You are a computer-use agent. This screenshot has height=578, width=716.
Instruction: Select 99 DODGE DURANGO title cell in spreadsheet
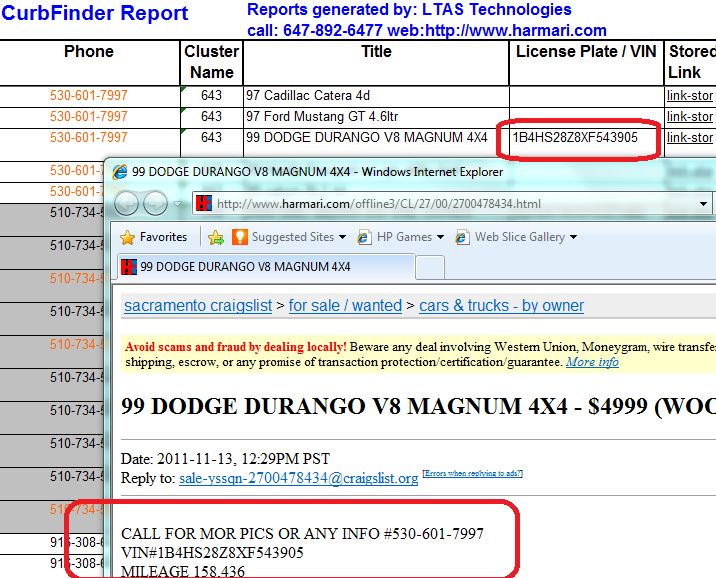pyautogui.click(x=376, y=144)
